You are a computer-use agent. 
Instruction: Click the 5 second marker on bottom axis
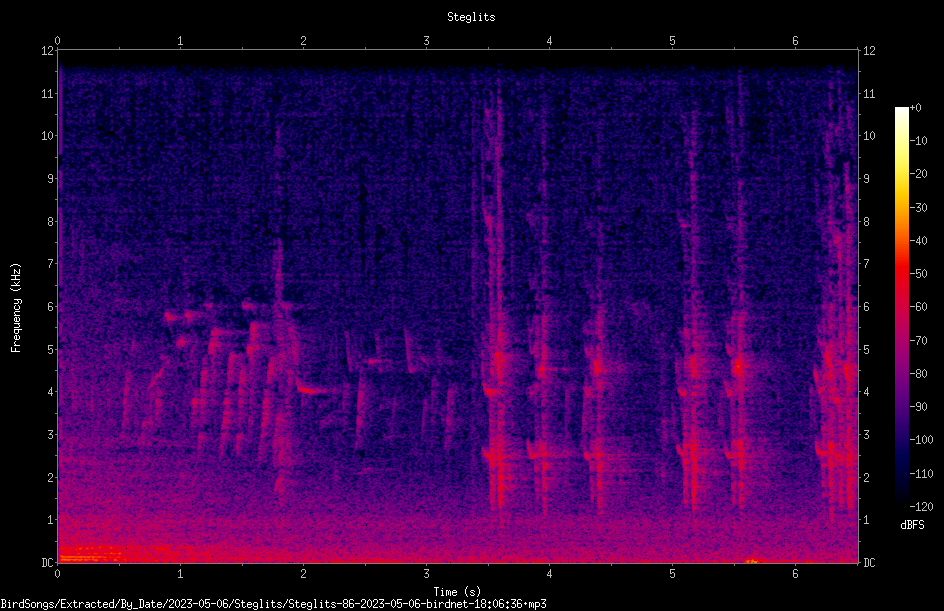pyautogui.click(x=672, y=574)
